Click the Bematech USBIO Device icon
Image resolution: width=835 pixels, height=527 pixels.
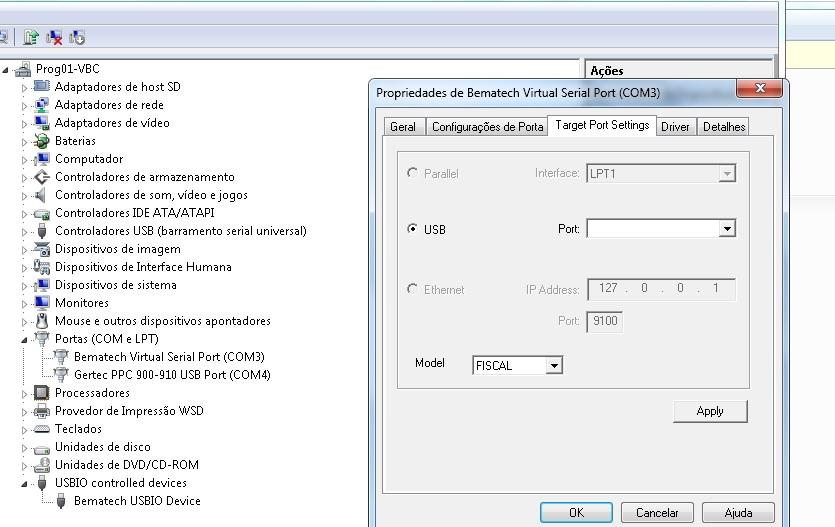pyautogui.click(x=61, y=501)
